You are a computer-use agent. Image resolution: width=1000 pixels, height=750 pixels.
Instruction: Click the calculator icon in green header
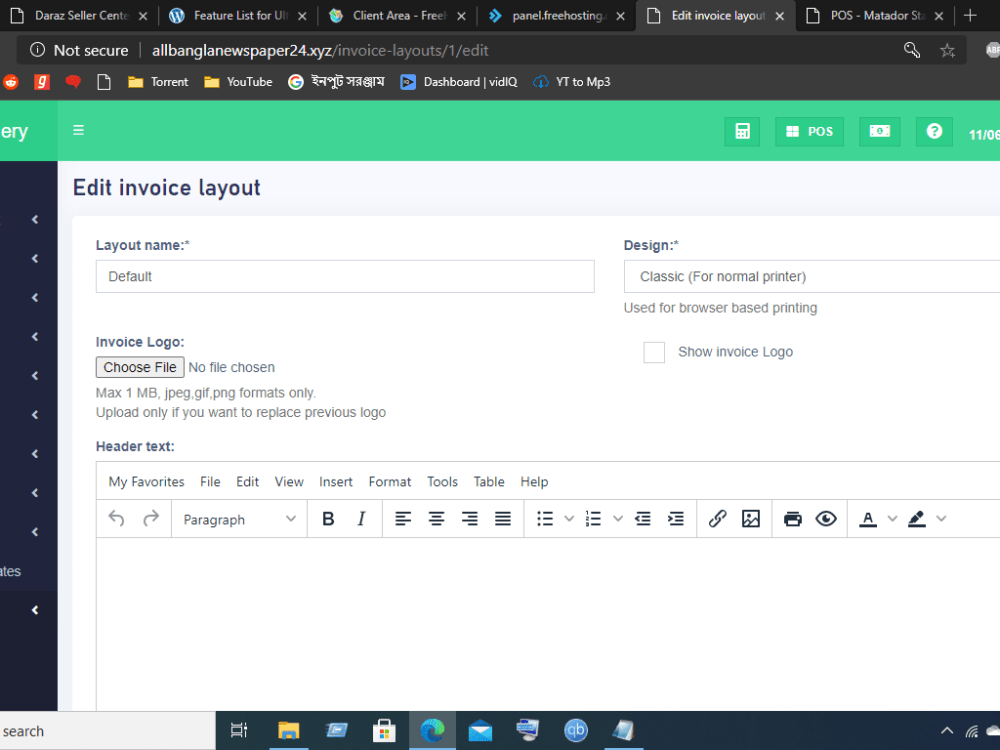coord(742,131)
